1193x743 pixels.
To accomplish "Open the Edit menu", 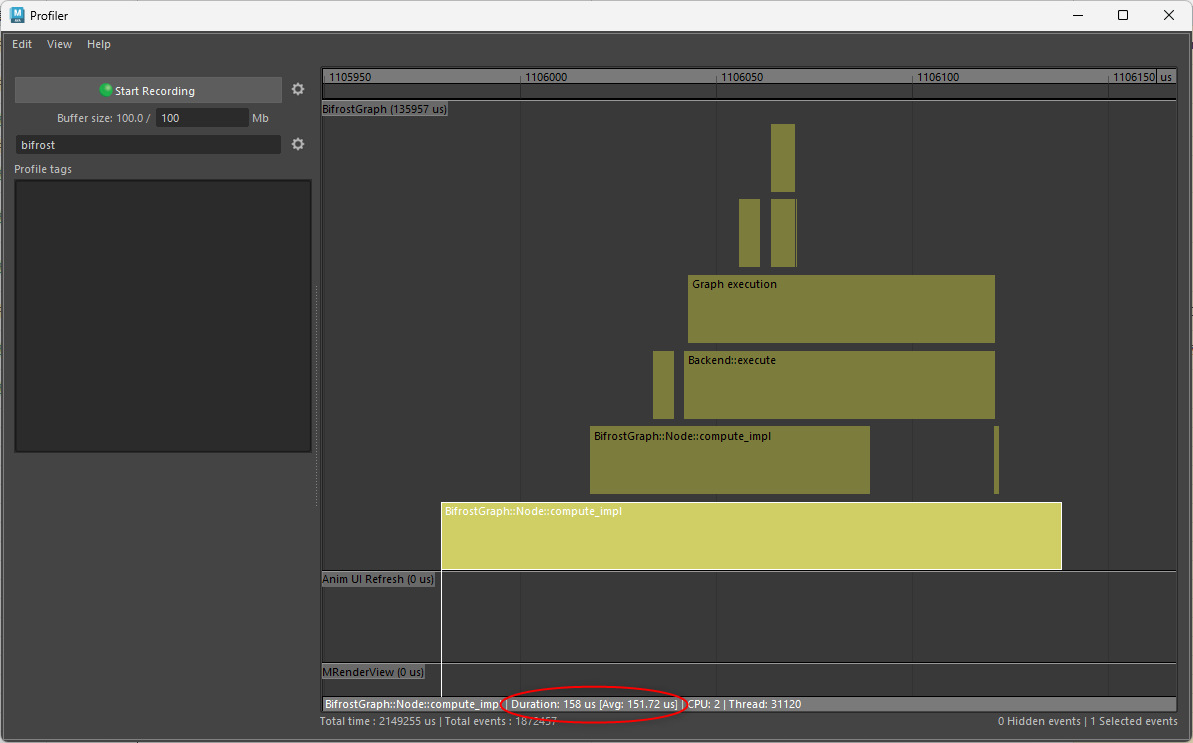I will pos(22,44).
